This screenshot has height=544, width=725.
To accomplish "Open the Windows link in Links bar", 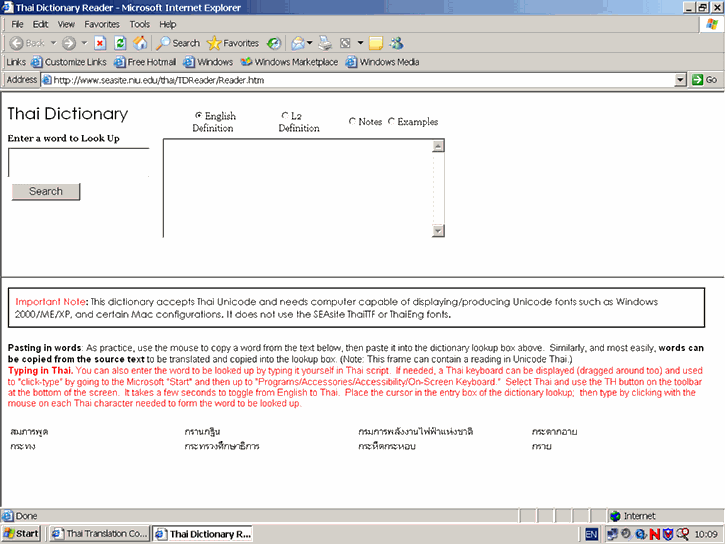I will pyautogui.click(x=208, y=62).
